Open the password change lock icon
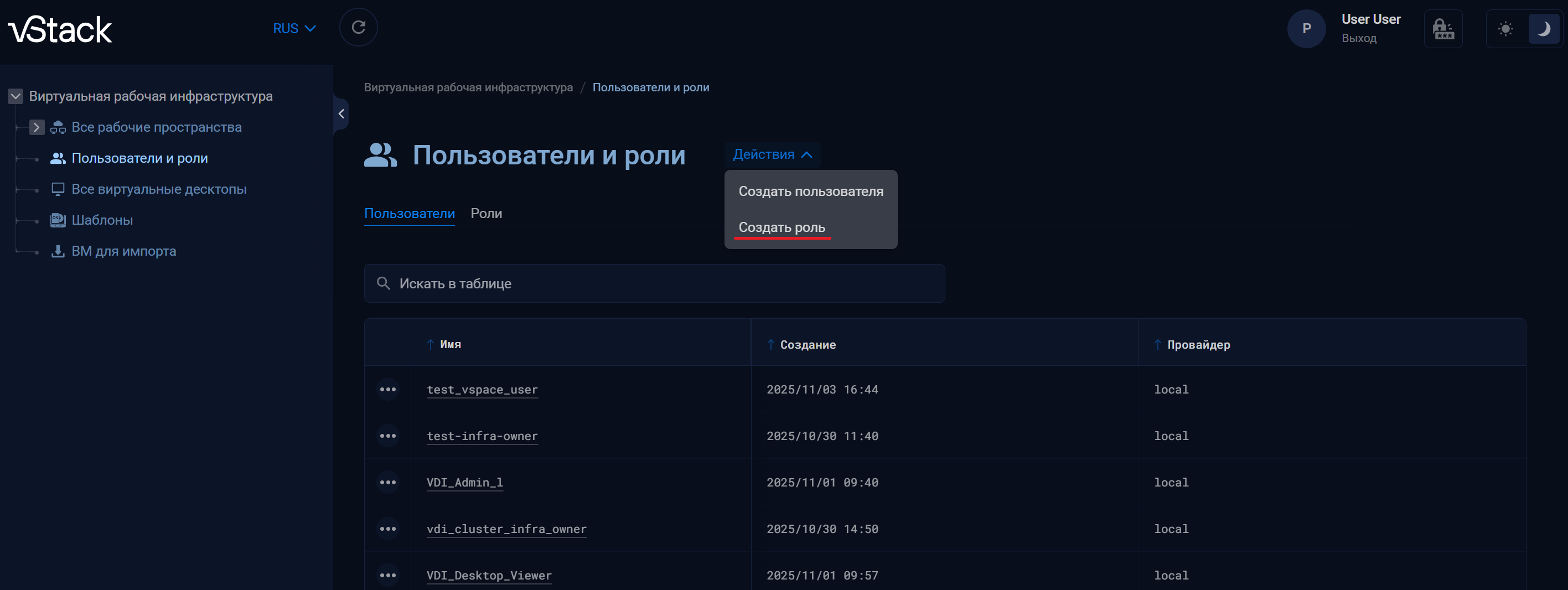This screenshot has height=590, width=1568. pyautogui.click(x=1442, y=29)
